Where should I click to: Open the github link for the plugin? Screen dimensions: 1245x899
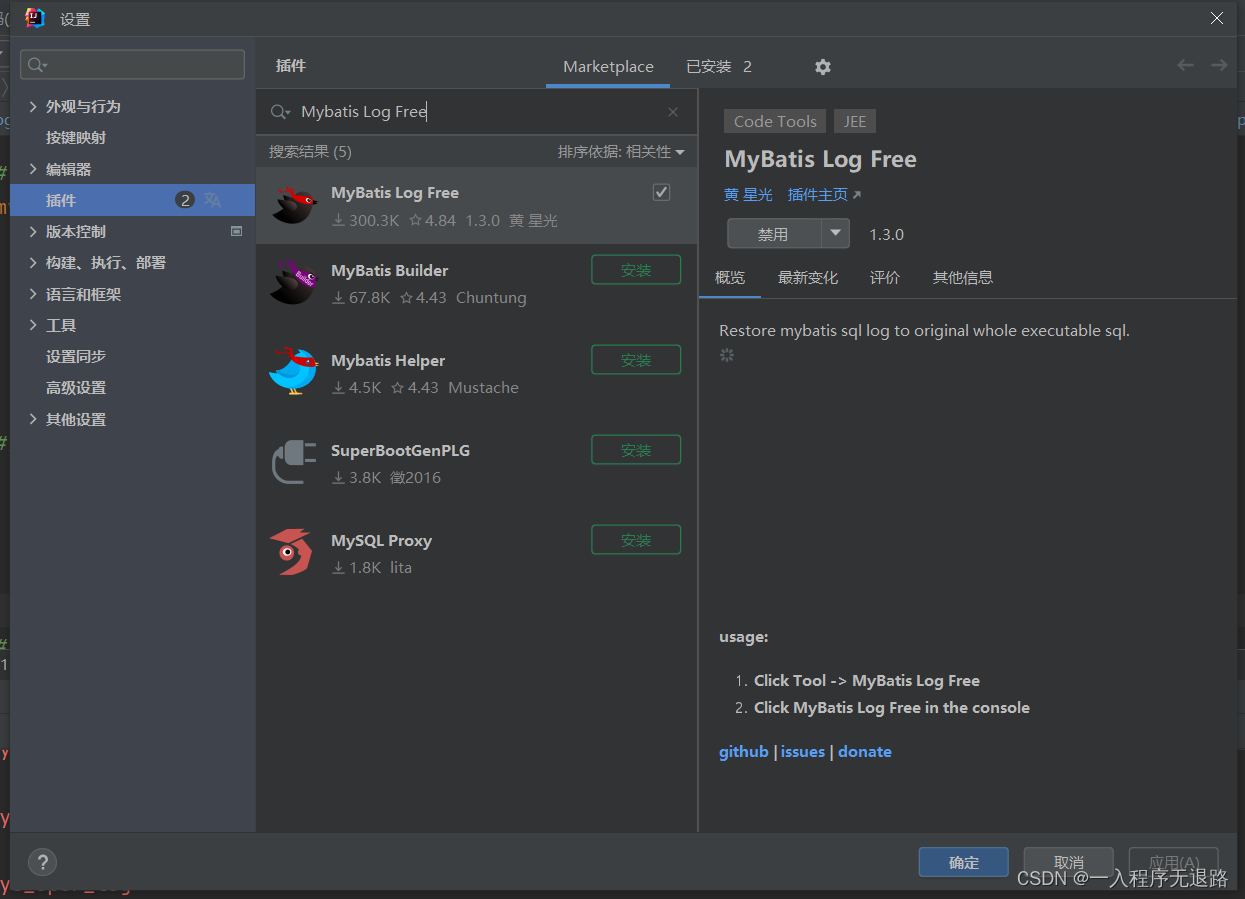(743, 751)
